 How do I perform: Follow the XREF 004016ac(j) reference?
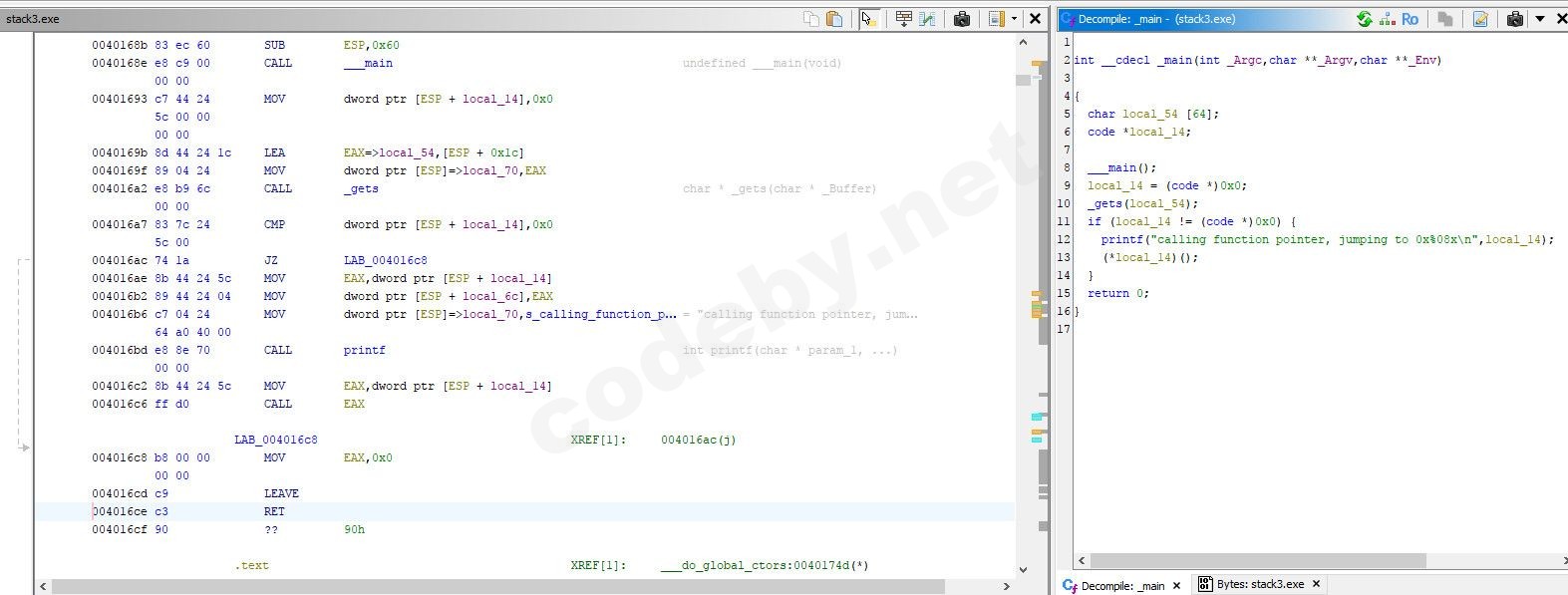698,440
